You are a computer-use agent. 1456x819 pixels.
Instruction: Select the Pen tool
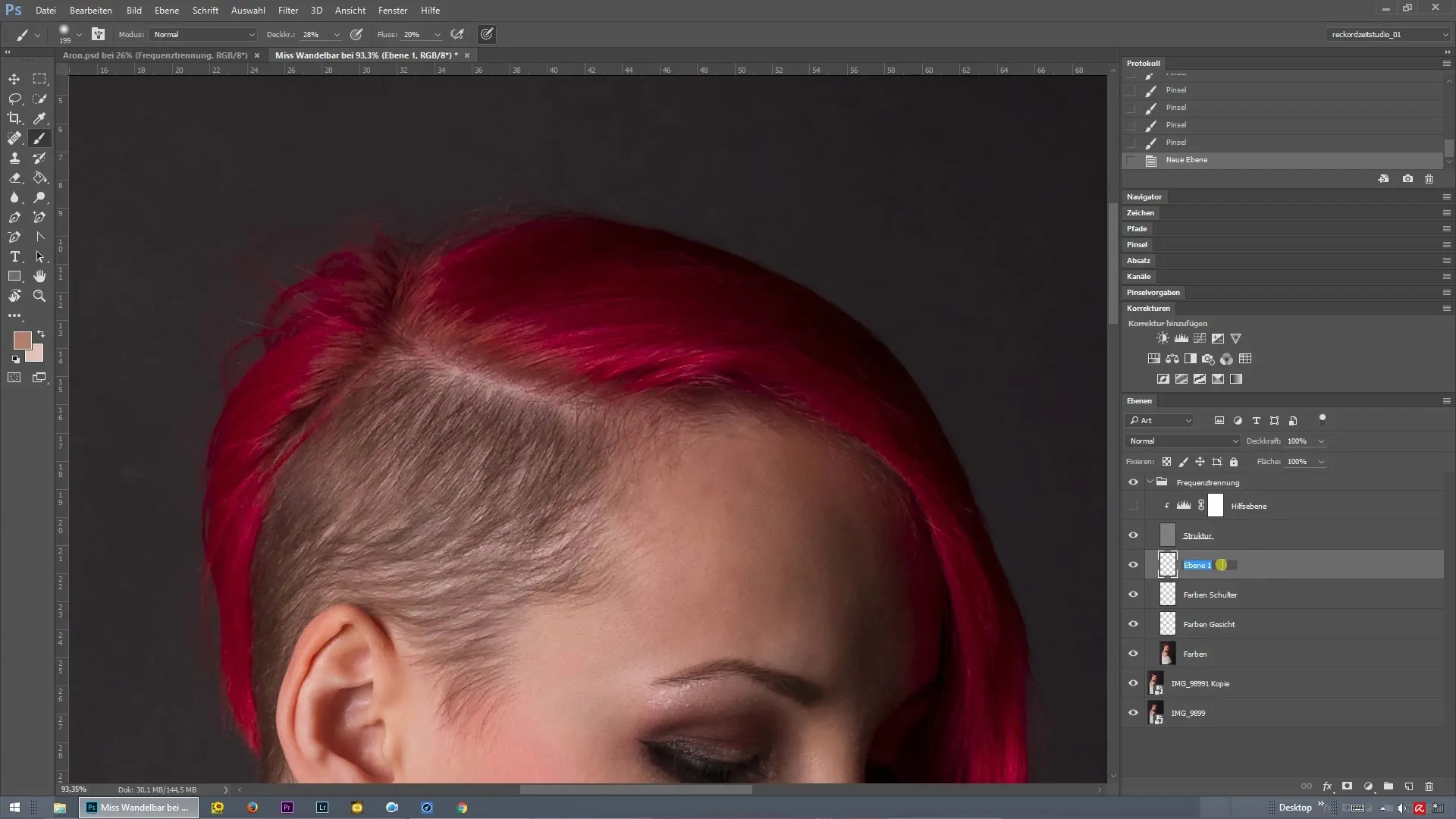pos(14,217)
